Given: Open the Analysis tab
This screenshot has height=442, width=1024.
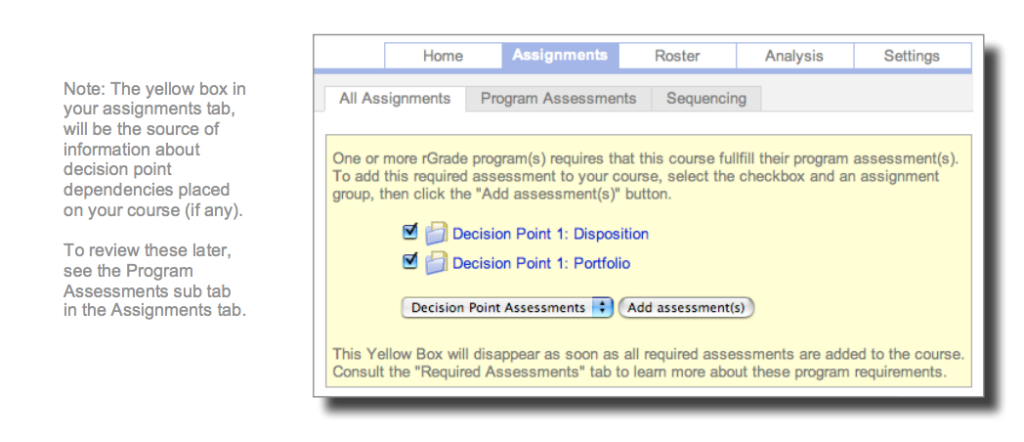Looking at the screenshot, I should 794,56.
